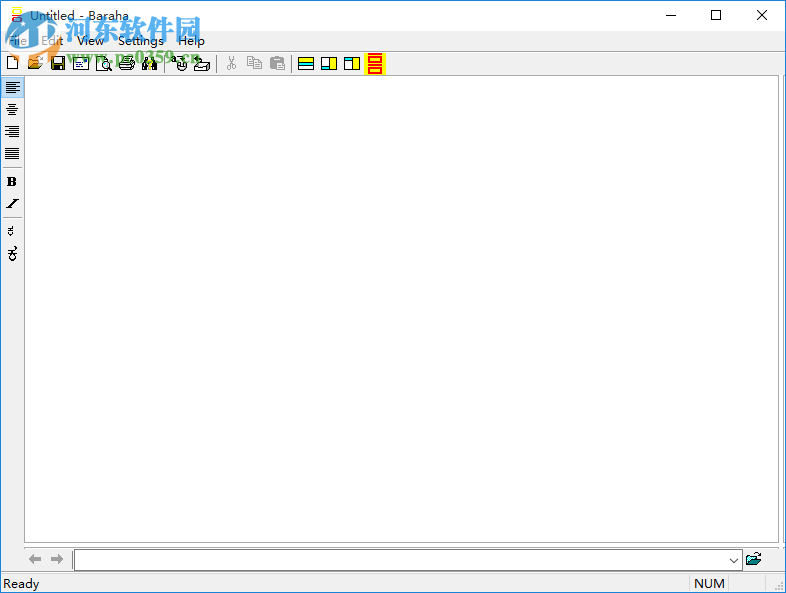Viewport: 786px width, 593px height.
Task: Click the small Kannada letter icon
Action: click(x=11, y=231)
